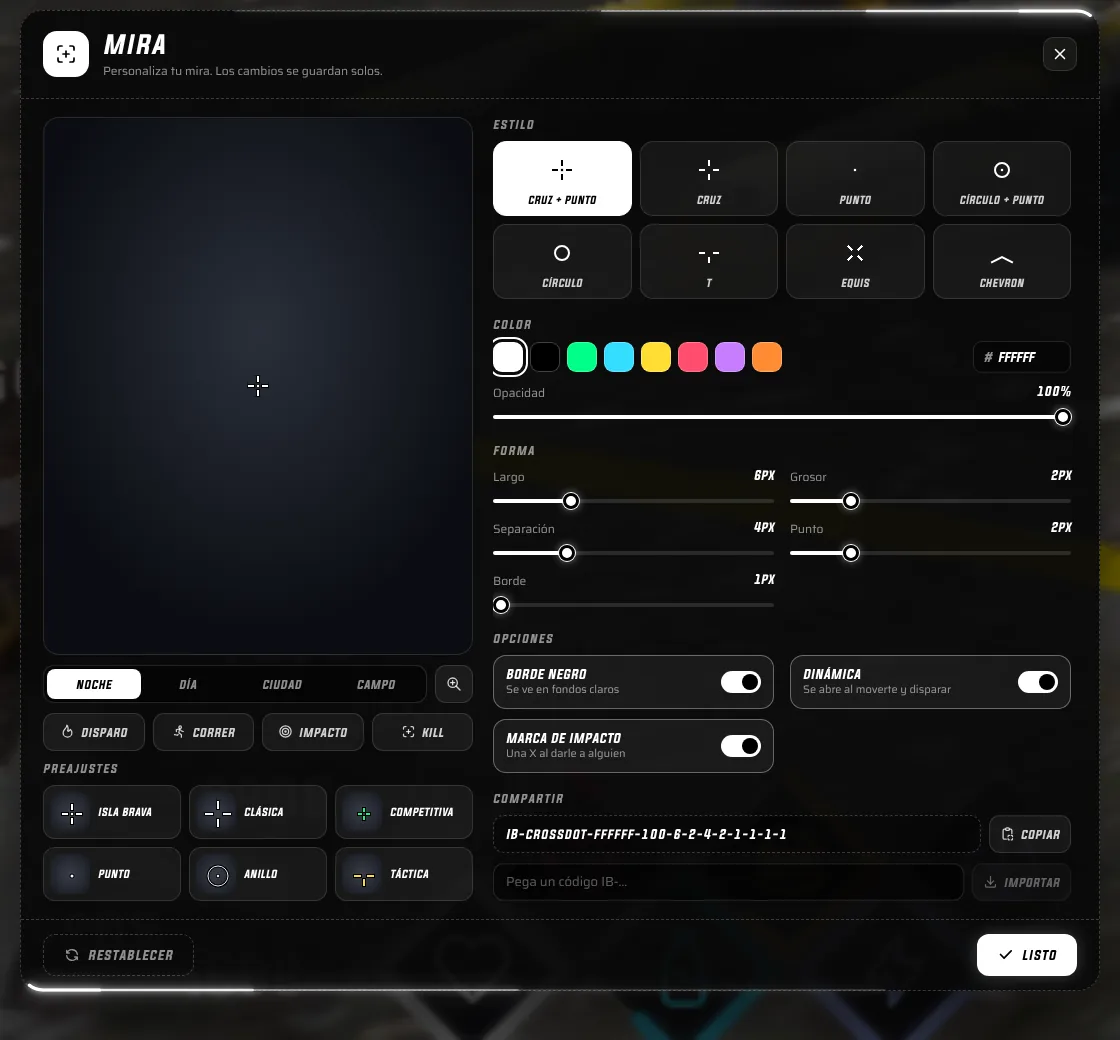Disable the Dinámica crosshair switch
The image size is (1120, 1040).
(1038, 682)
